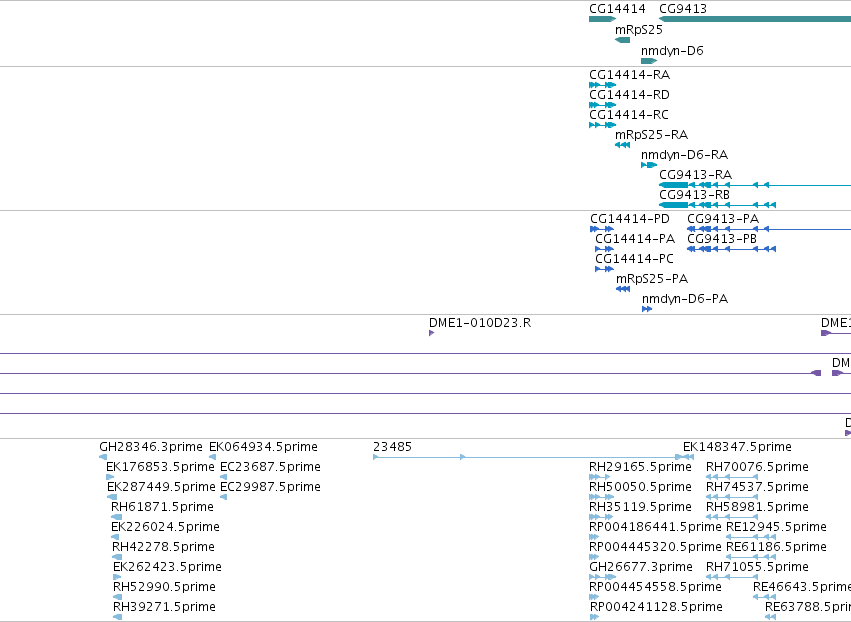
Task: Click the RH61871.5prime EST label
Action: click(x=162, y=507)
